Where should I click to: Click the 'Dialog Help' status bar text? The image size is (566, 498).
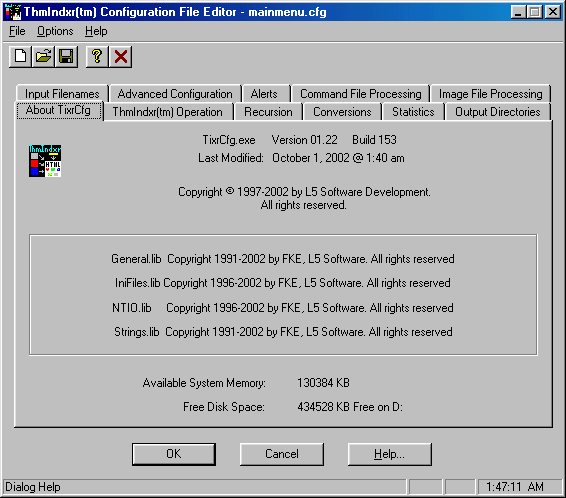point(33,487)
